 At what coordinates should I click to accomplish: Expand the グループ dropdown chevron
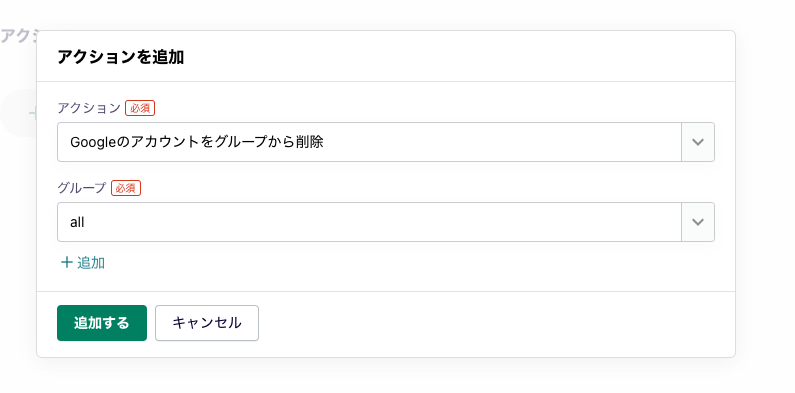click(698, 222)
